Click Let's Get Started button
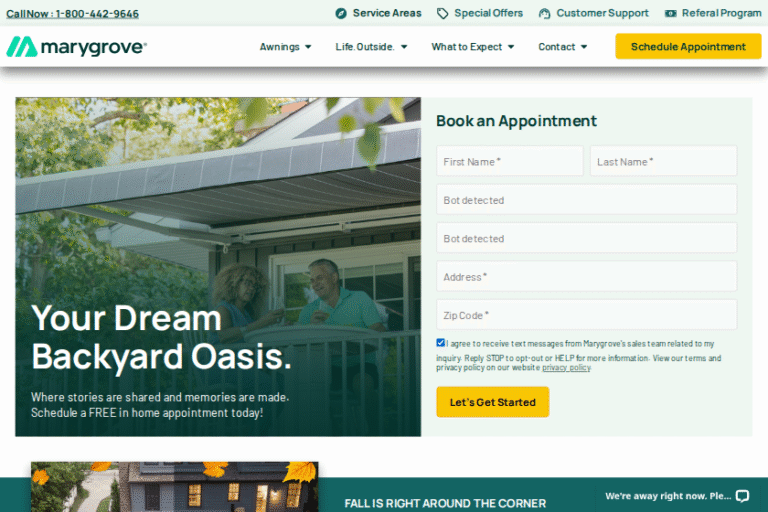The width and height of the screenshot is (768, 512). [x=493, y=402]
